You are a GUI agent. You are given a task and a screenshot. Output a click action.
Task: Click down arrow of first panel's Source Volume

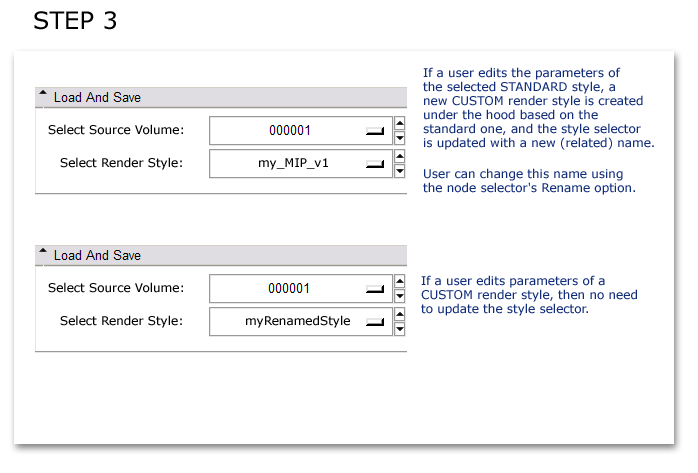(x=400, y=138)
